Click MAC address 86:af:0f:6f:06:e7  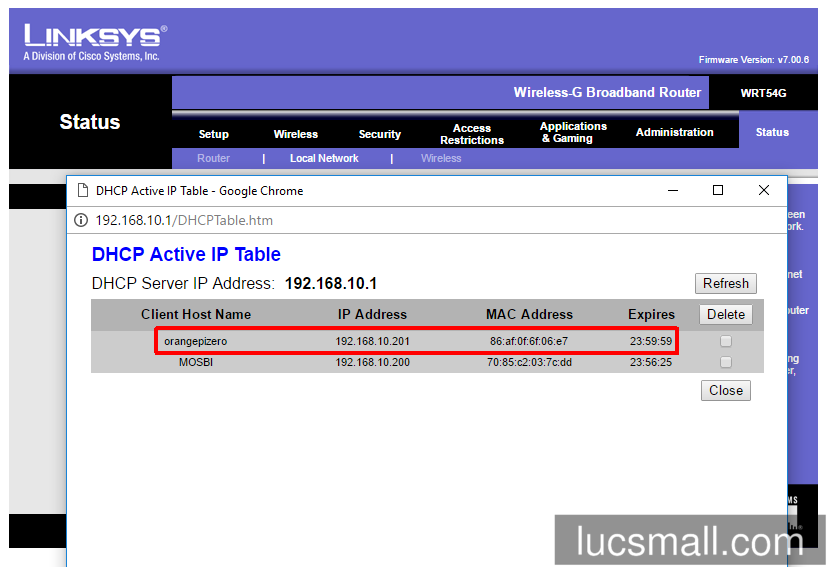(x=529, y=342)
